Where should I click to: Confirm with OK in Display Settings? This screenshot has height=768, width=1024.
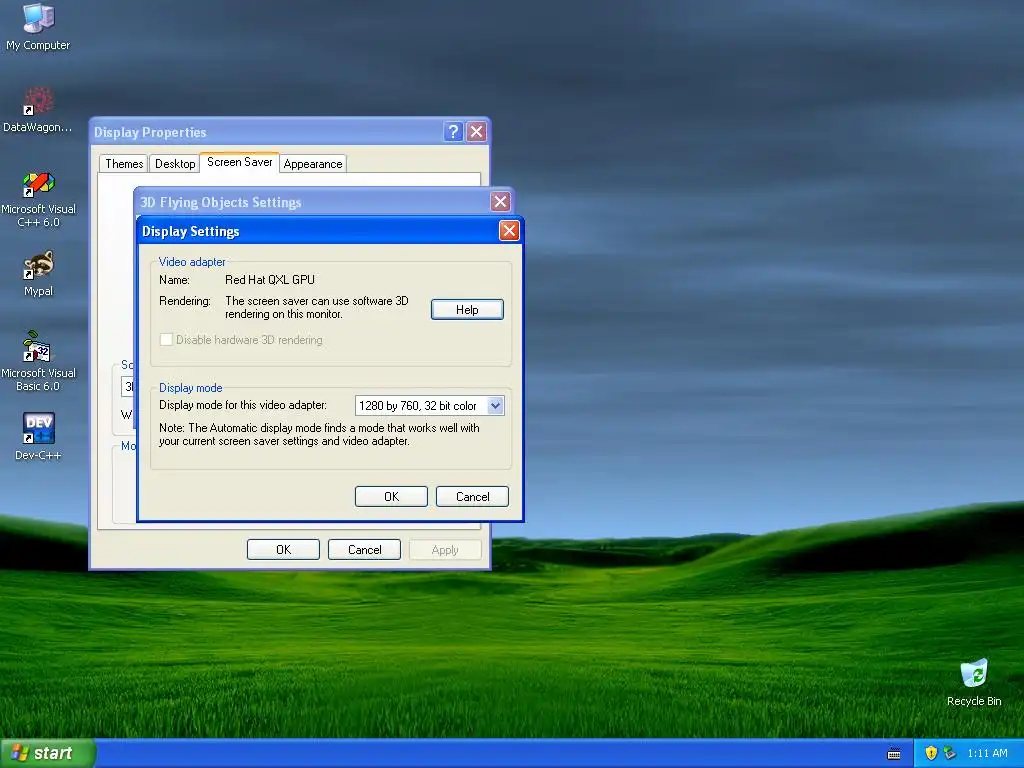click(x=391, y=496)
